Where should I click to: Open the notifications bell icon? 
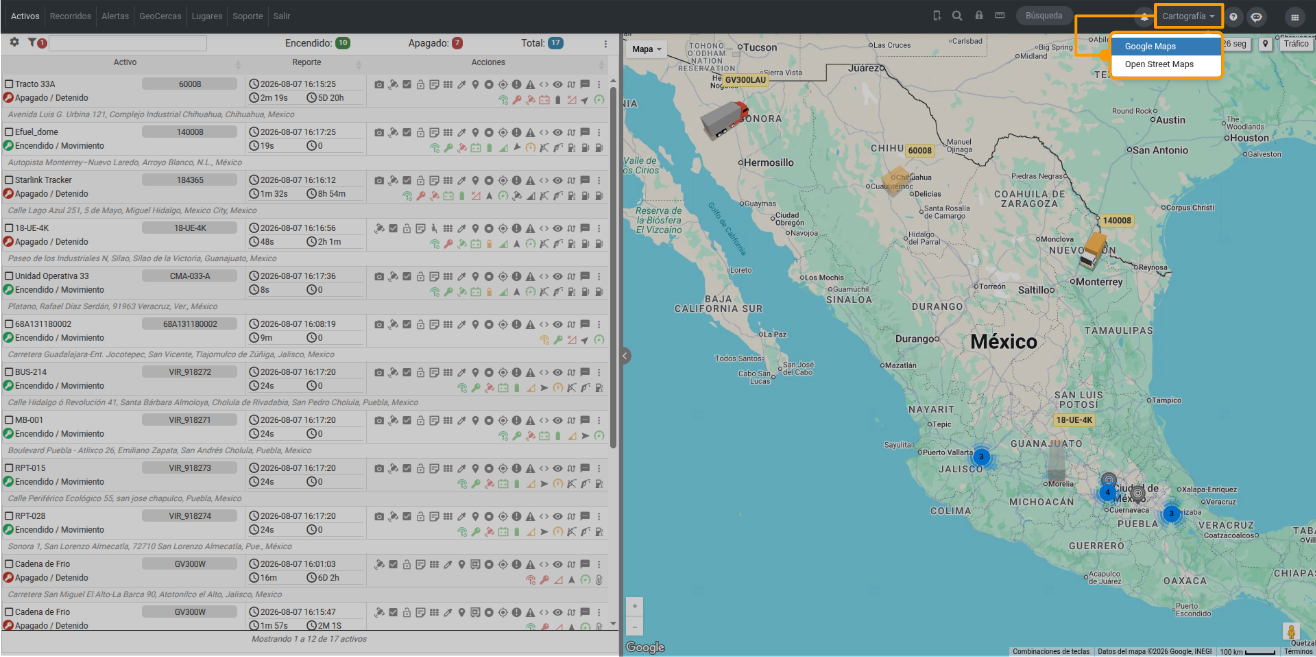pos(1144,16)
